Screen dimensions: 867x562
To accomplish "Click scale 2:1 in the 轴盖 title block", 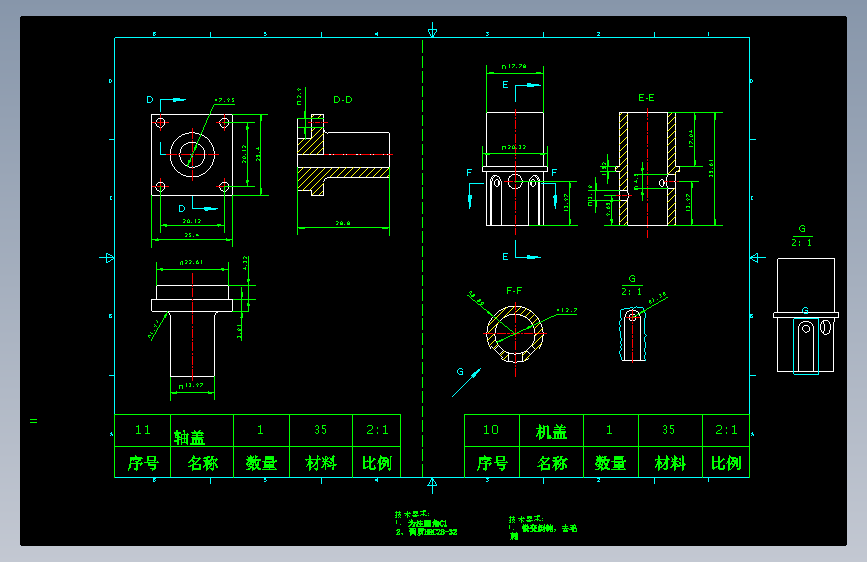I will (x=377, y=430).
